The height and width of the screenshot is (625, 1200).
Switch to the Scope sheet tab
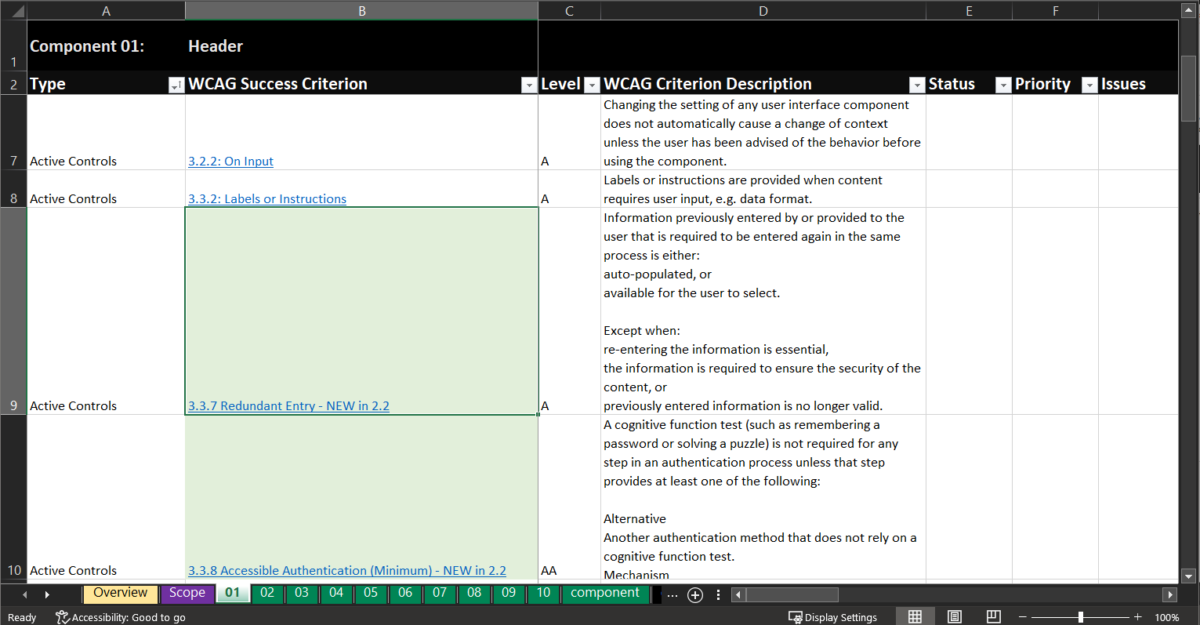[x=187, y=593]
